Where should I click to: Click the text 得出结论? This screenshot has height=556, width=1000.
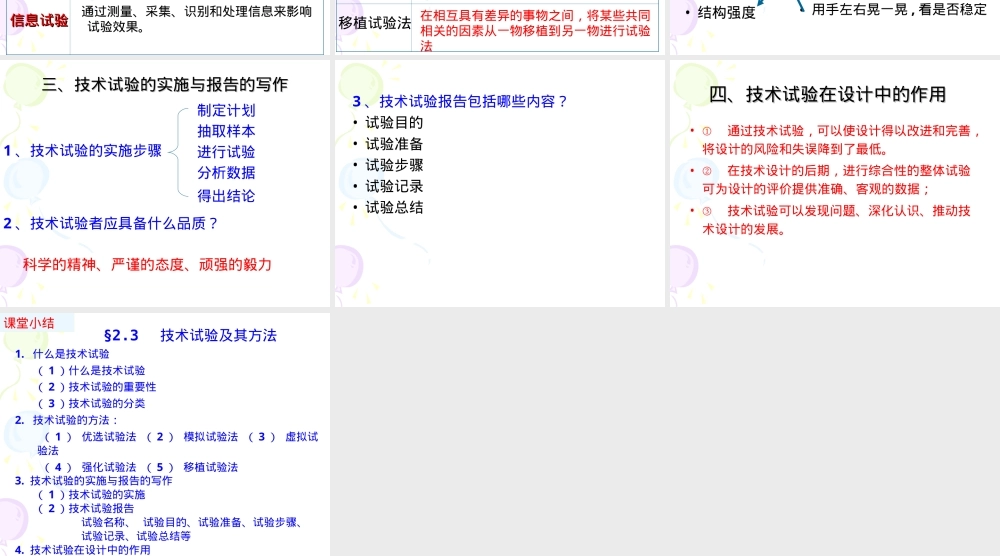pos(226,196)
